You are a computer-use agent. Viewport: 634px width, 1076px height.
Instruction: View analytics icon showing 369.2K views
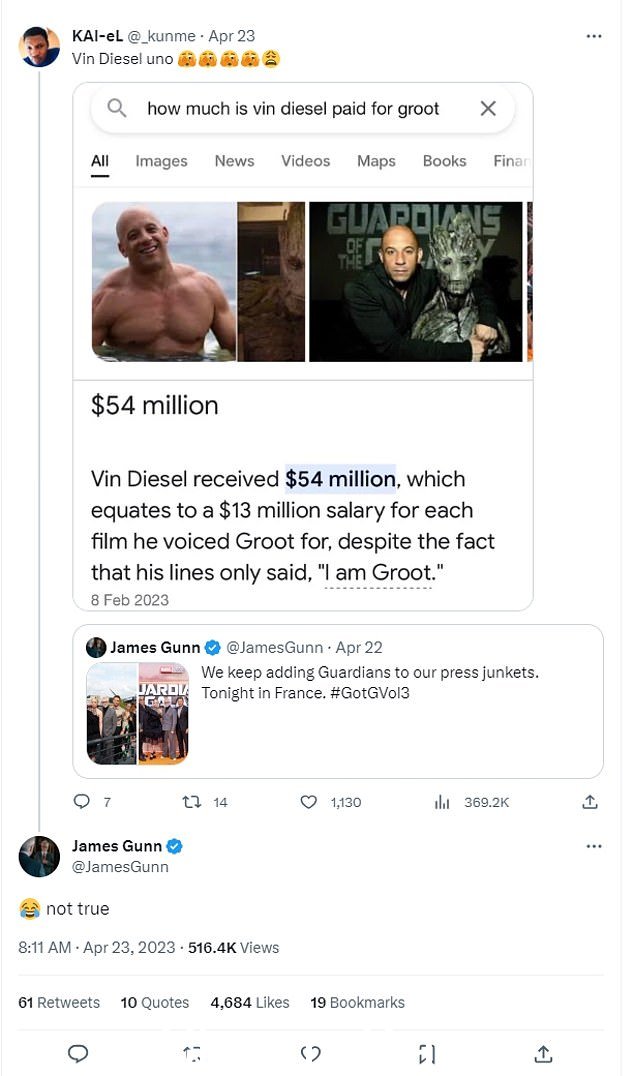(442, 802)
